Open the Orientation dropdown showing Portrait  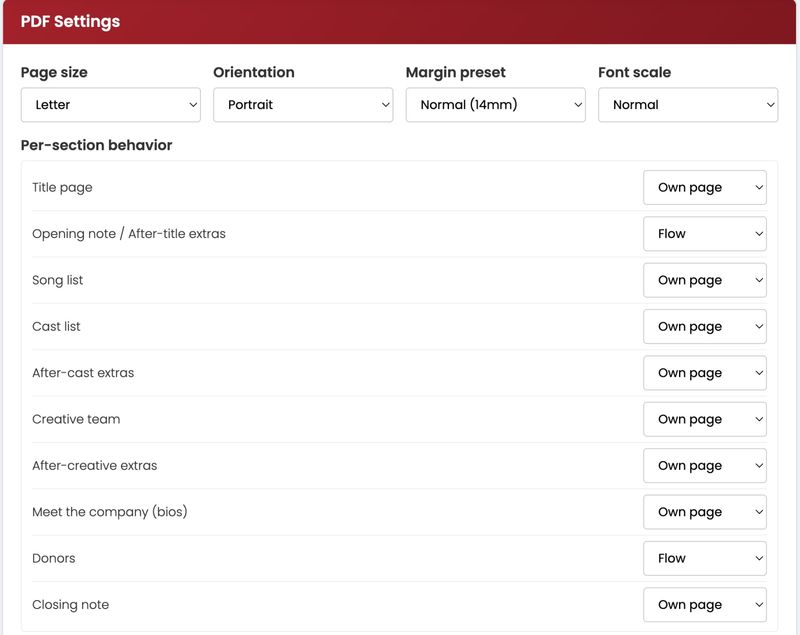(303, 105)
